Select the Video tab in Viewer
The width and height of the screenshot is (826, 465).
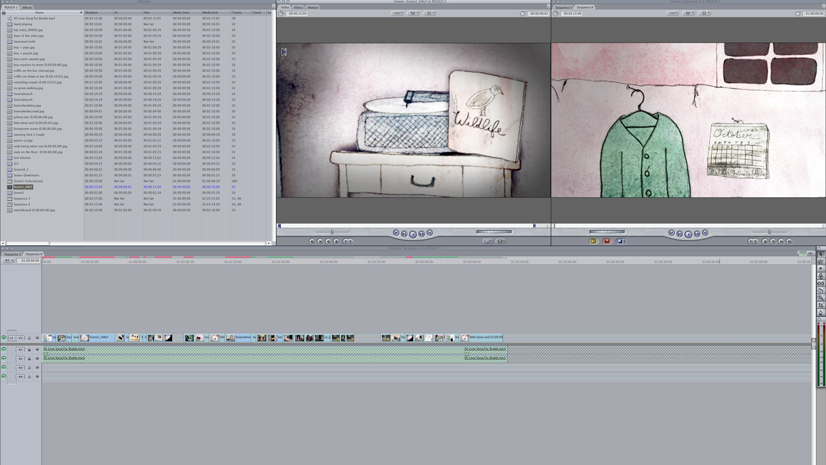pos(284,7)
